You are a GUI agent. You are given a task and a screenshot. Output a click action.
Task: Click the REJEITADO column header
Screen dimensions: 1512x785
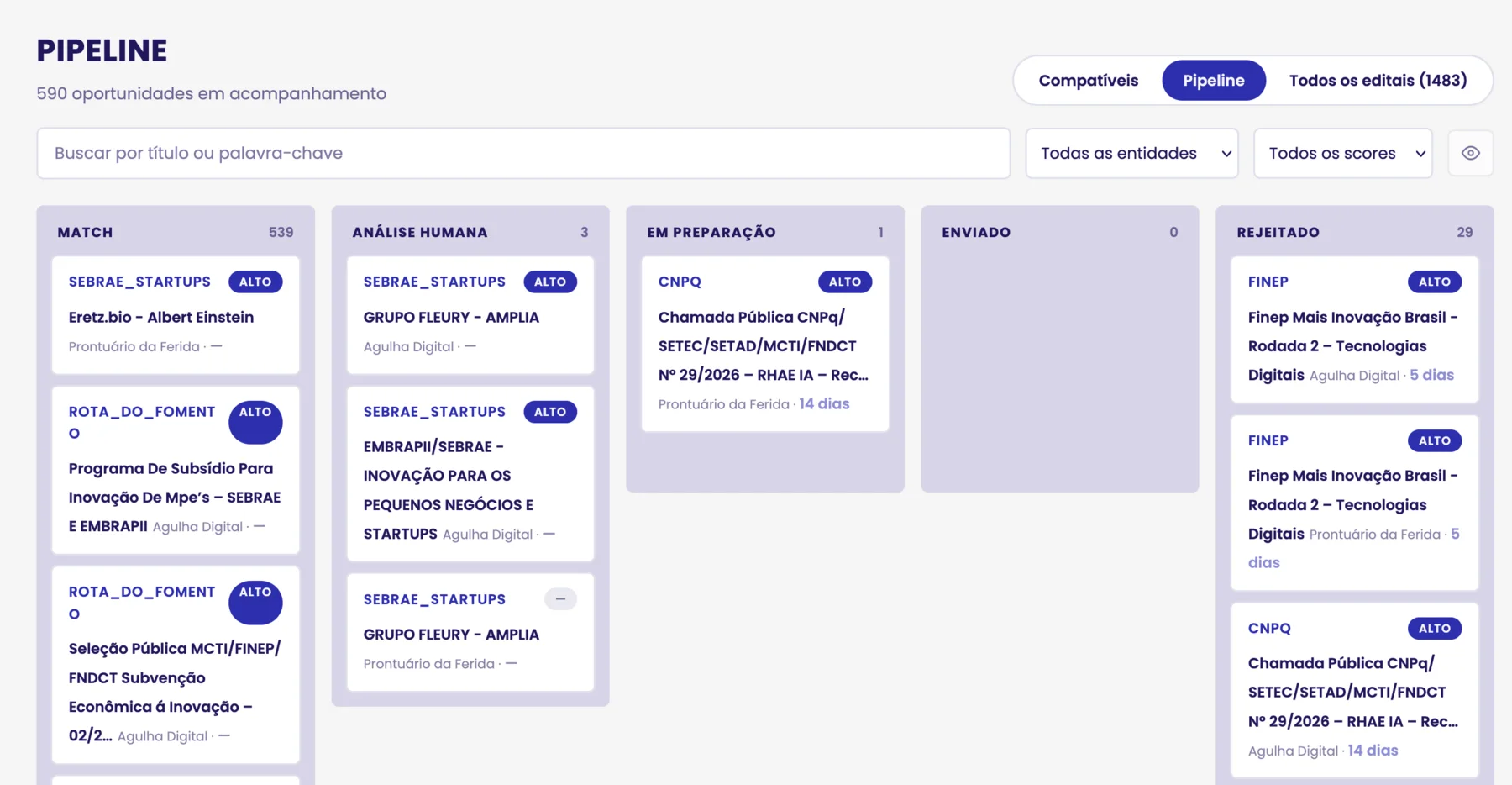(x=1278, y=232)
